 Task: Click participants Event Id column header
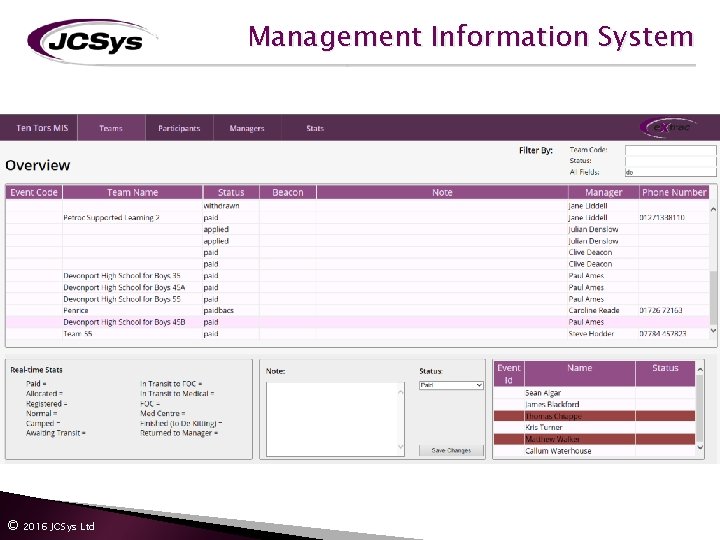coord(509,374)
